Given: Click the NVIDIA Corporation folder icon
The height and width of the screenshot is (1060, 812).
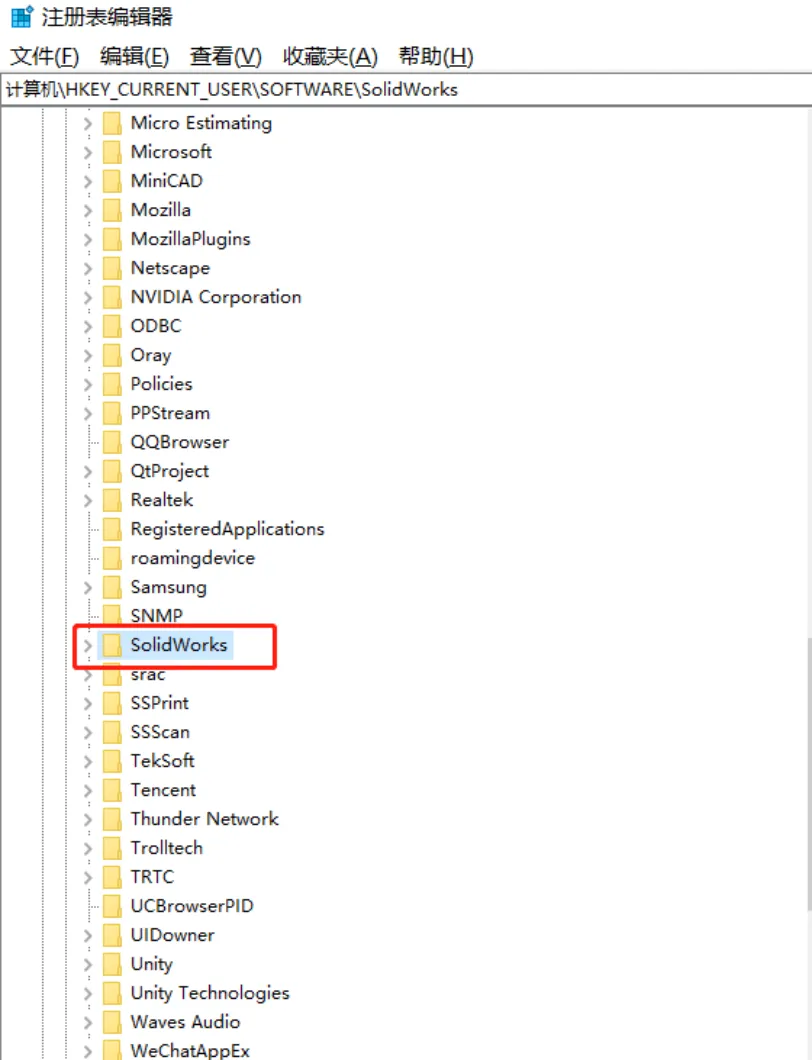Looking at the screenshot, I should [112, 297].
